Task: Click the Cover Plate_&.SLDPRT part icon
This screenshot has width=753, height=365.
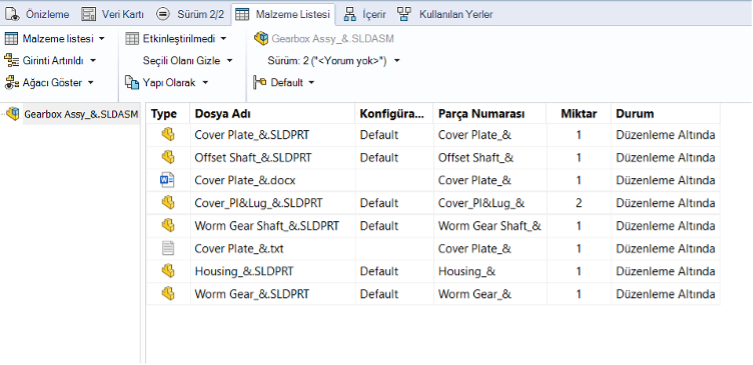Action: click(x=168, y=135)
